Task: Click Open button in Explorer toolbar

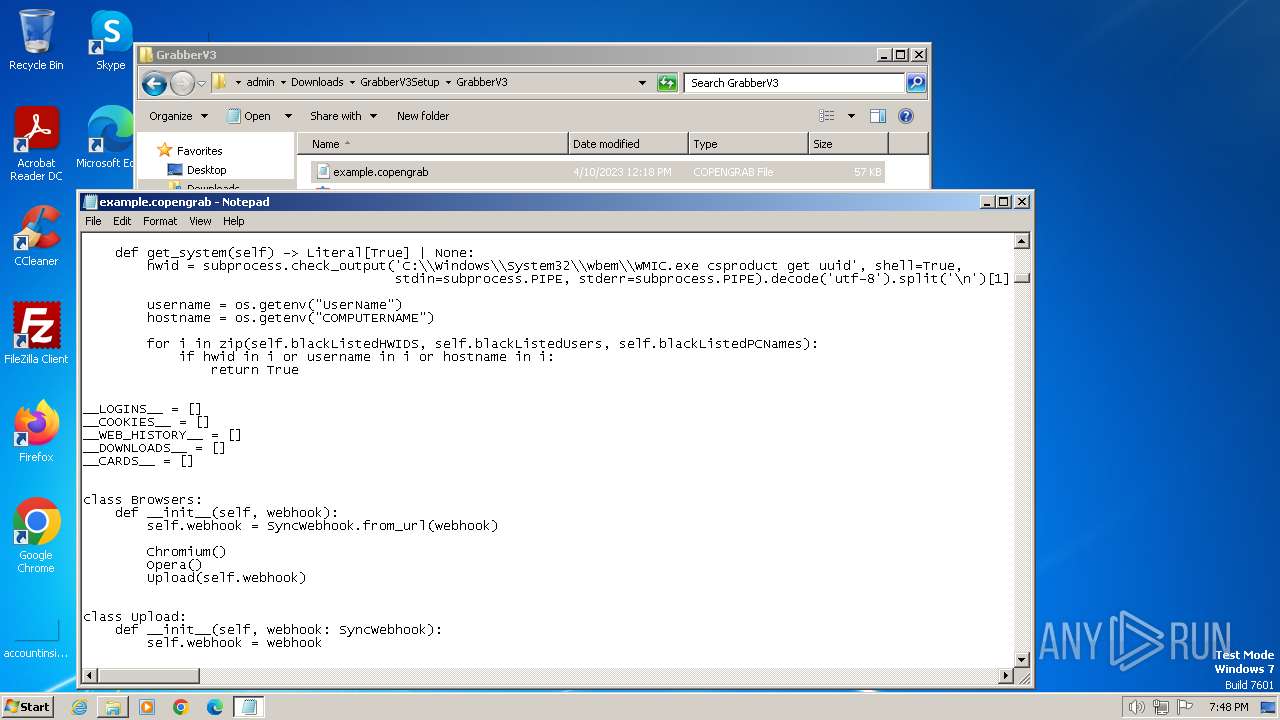Action: coord(250,116)
